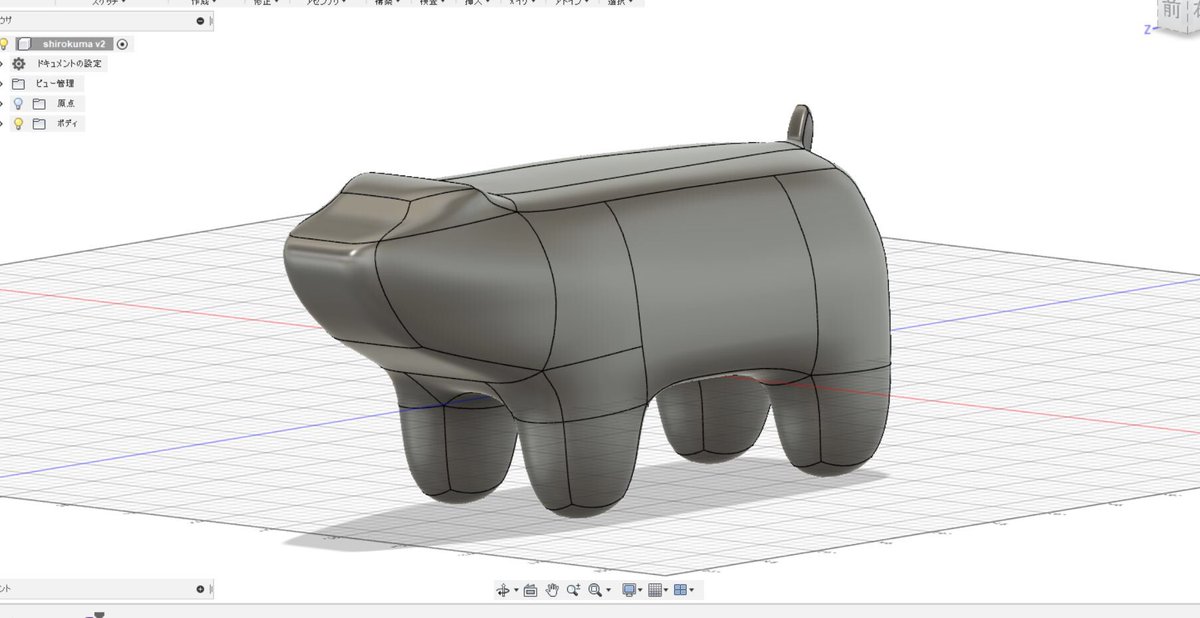This screenshot has height=618, width=1200.
Task: Select the 原点 tree item
Action: tap(65, 104)
